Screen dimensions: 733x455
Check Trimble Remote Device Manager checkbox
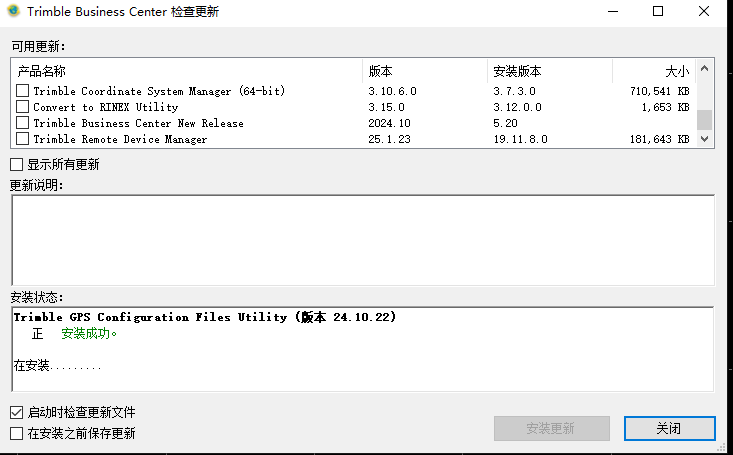tap(22, 139)
